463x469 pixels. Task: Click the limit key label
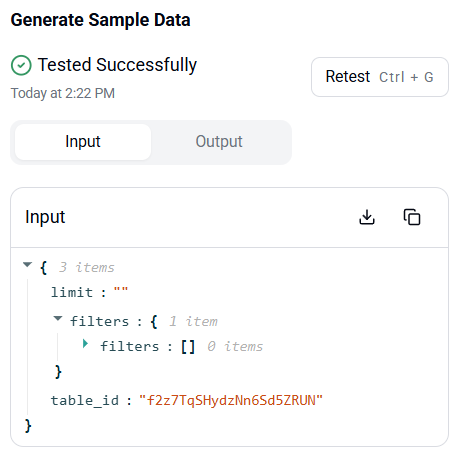72,292
